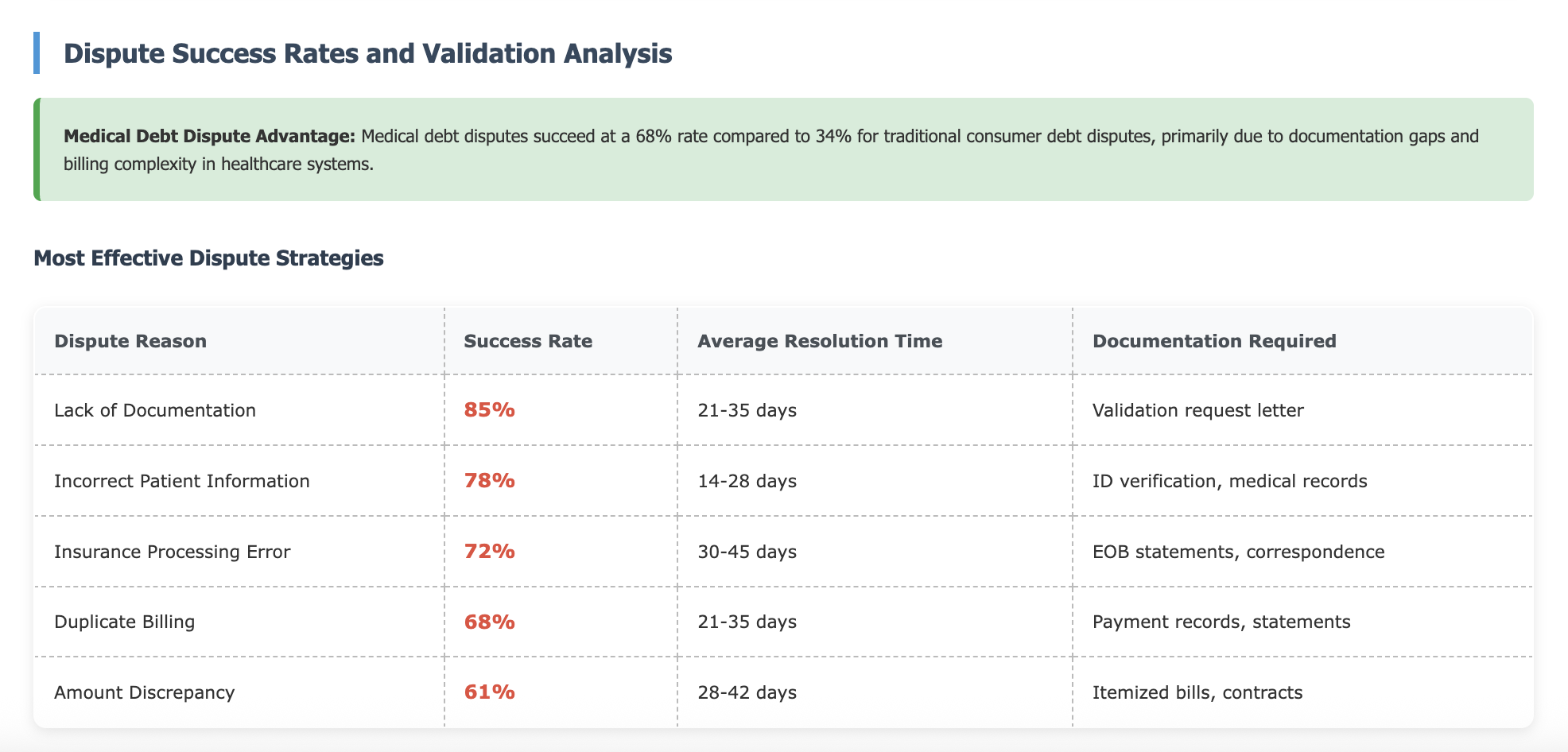1568x752 pixels.
Task: Select the Lack of Documentation row
Action: point(783,410)
